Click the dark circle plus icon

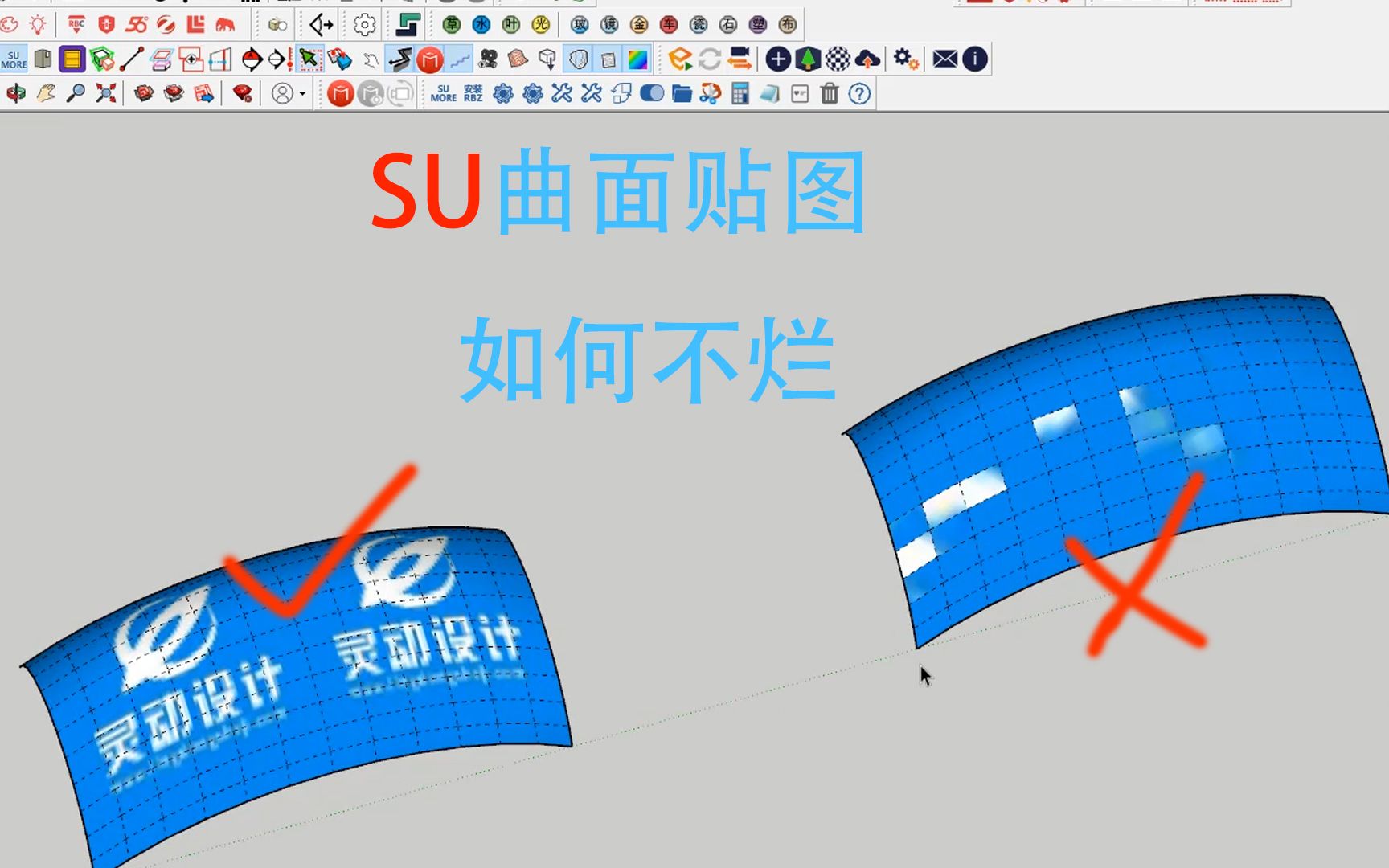[x=777, y=59]
